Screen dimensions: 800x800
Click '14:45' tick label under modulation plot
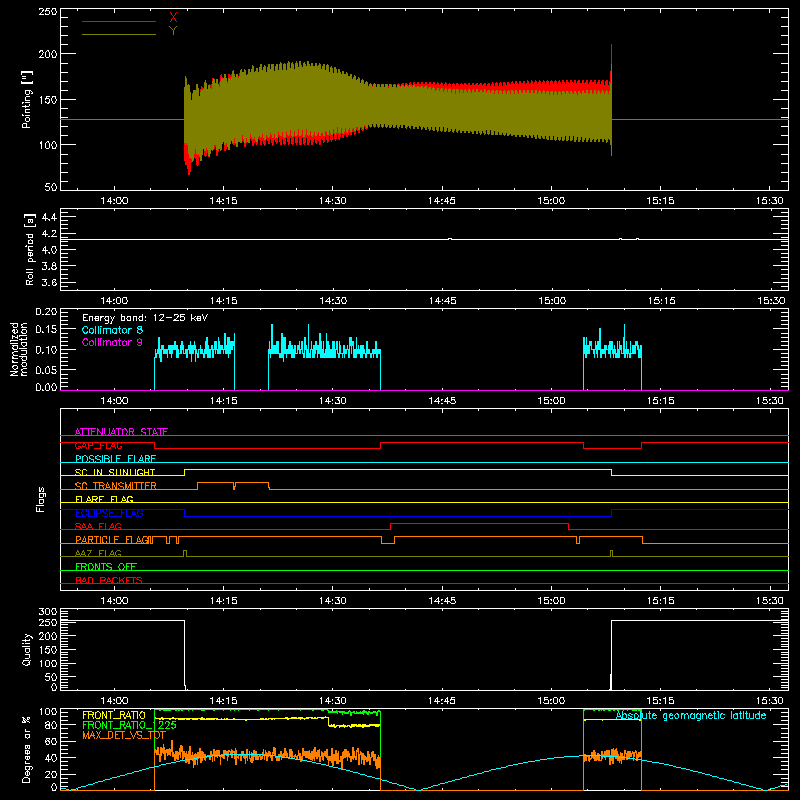point(442,401)
